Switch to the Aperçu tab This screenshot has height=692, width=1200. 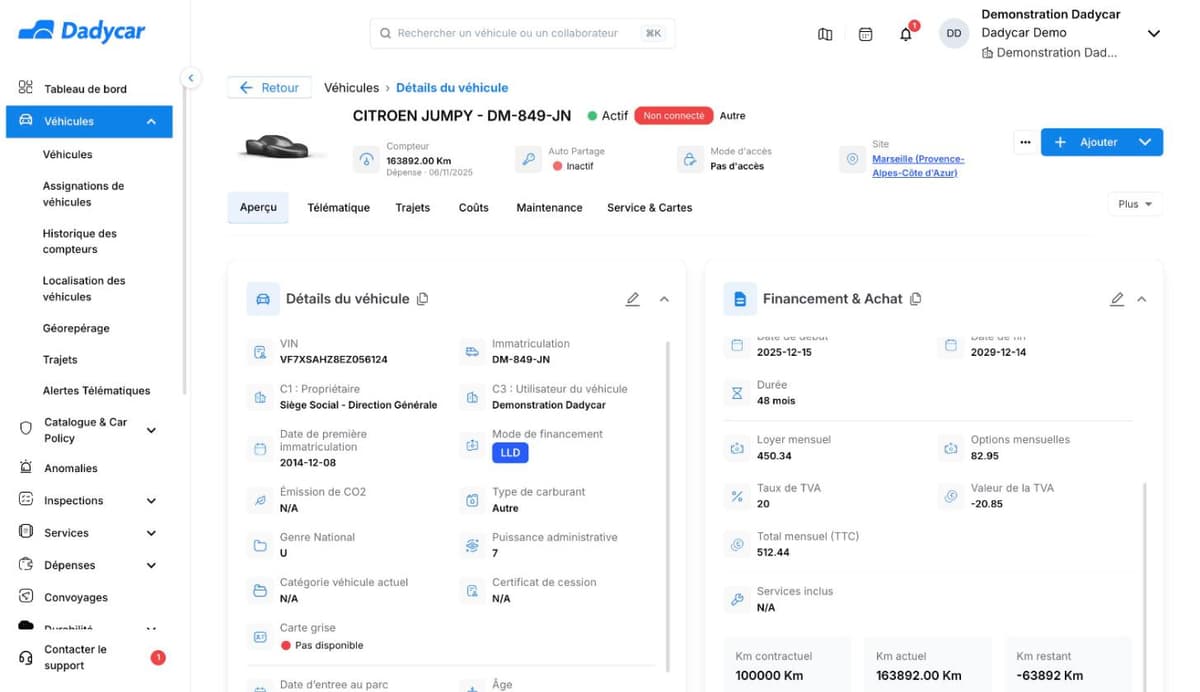point(258,207)
